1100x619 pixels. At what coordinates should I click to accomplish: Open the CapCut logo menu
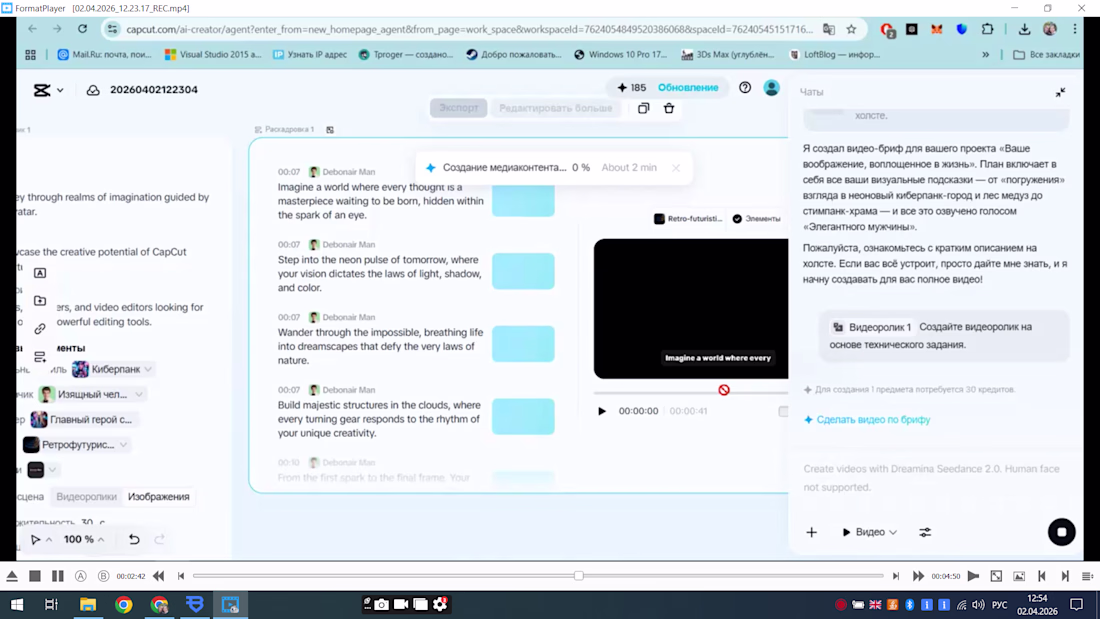pyautogui.click(x=48, y=90)
